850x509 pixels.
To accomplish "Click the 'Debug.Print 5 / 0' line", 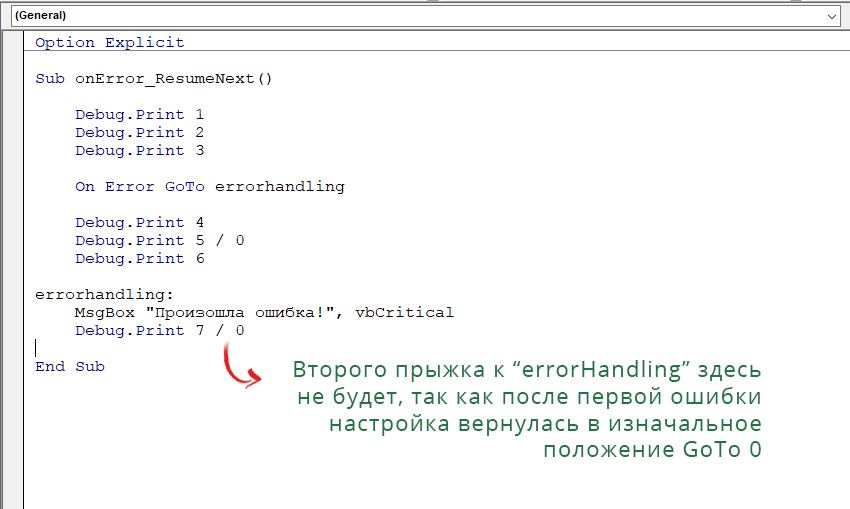I will click(x=159, y=240).
